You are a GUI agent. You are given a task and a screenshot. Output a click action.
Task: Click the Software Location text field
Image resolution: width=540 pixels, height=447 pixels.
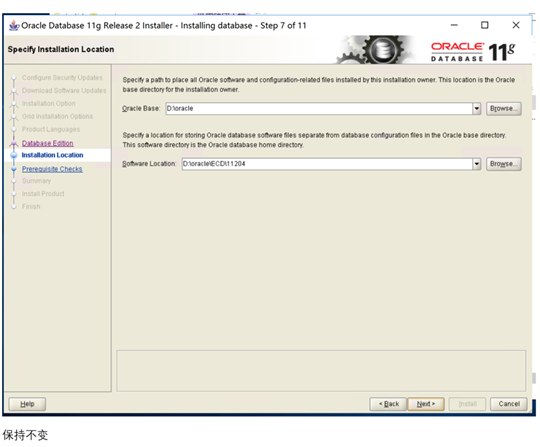click(327, 164)
